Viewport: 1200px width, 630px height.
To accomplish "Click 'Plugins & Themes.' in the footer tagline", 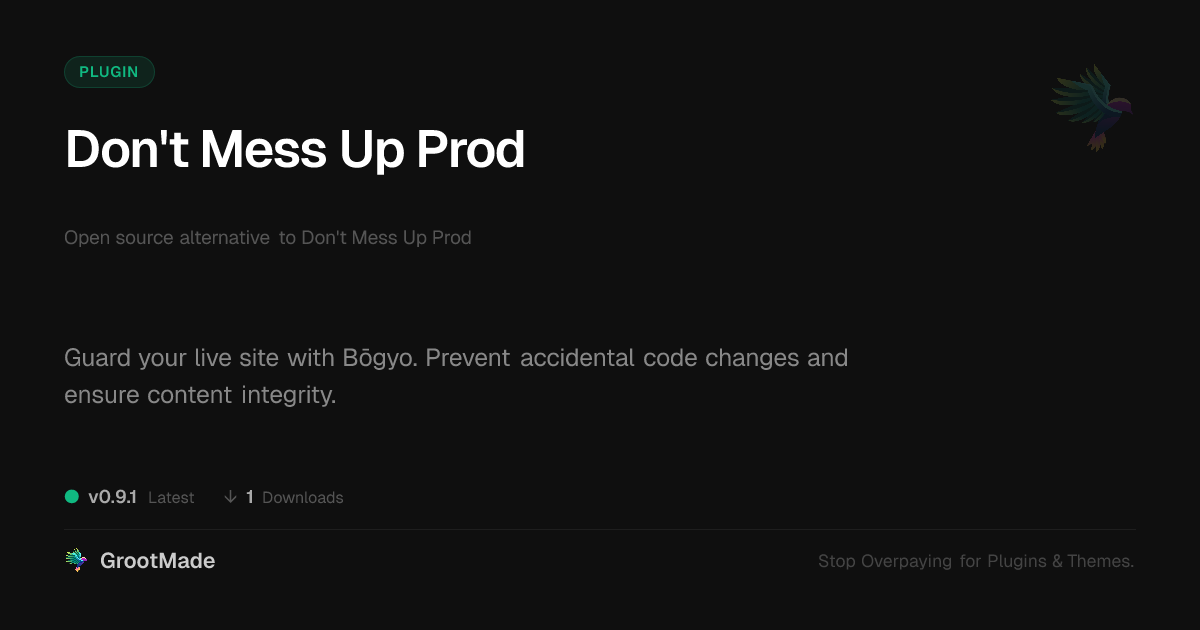I will click(x=1060, y=562).
